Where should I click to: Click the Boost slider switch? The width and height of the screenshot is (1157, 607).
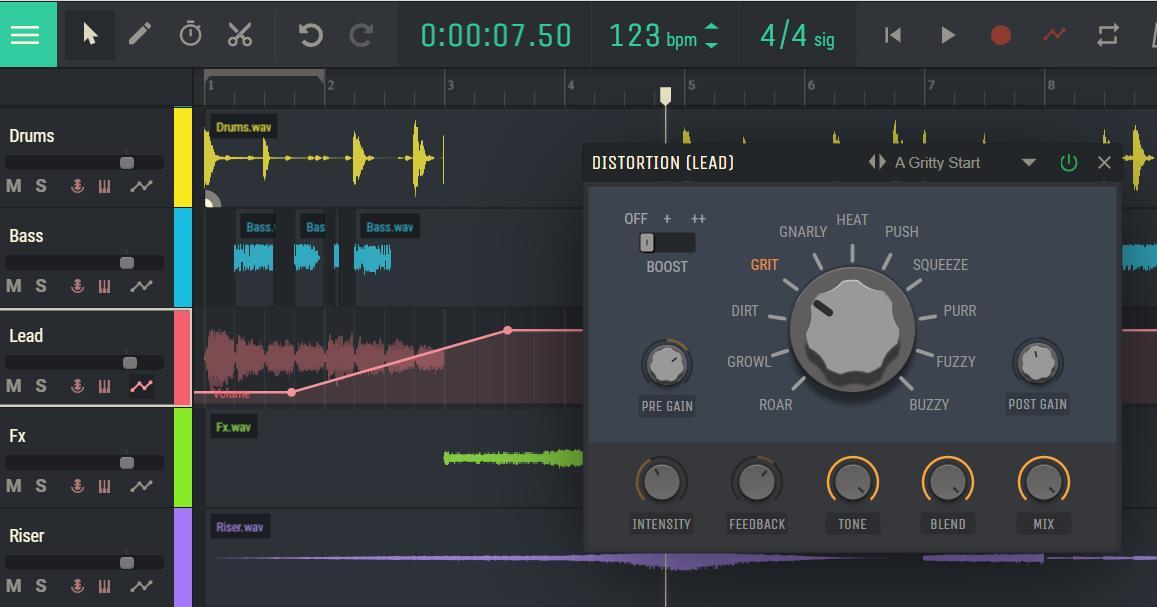(667, 242)
